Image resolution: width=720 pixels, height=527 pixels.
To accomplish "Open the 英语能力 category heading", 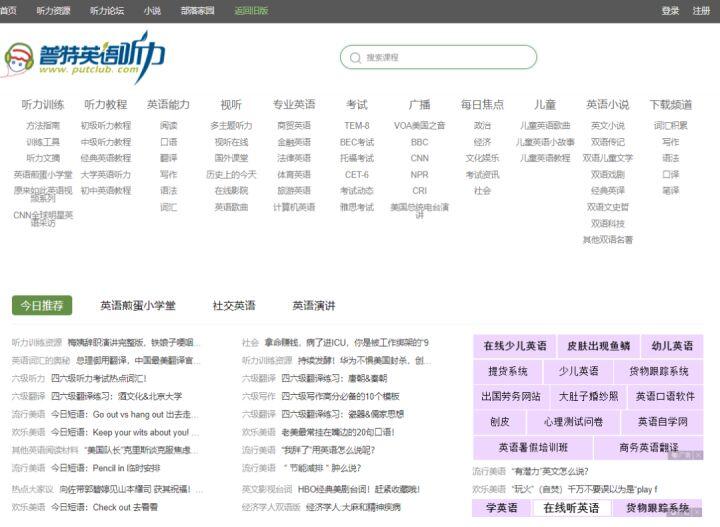I will (169, 105).
